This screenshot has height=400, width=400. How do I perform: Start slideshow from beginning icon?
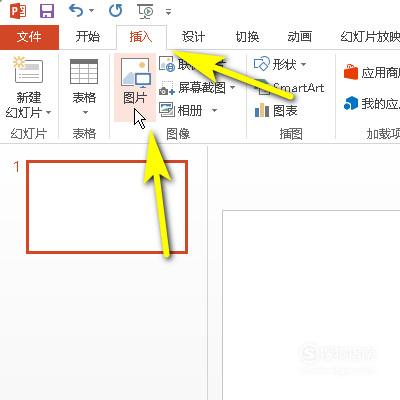[x=146, y=11]
